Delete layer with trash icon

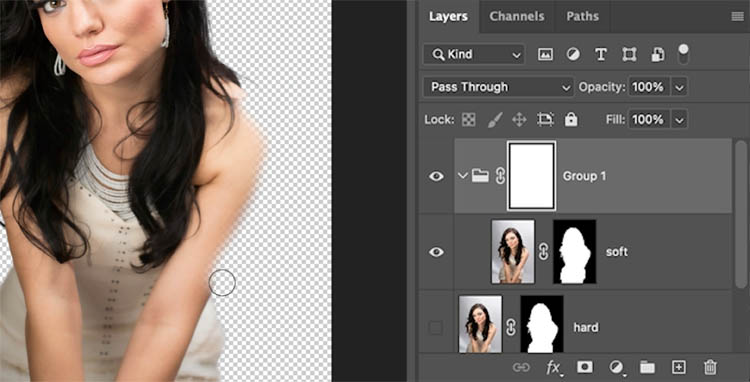[x=710, y=367]
